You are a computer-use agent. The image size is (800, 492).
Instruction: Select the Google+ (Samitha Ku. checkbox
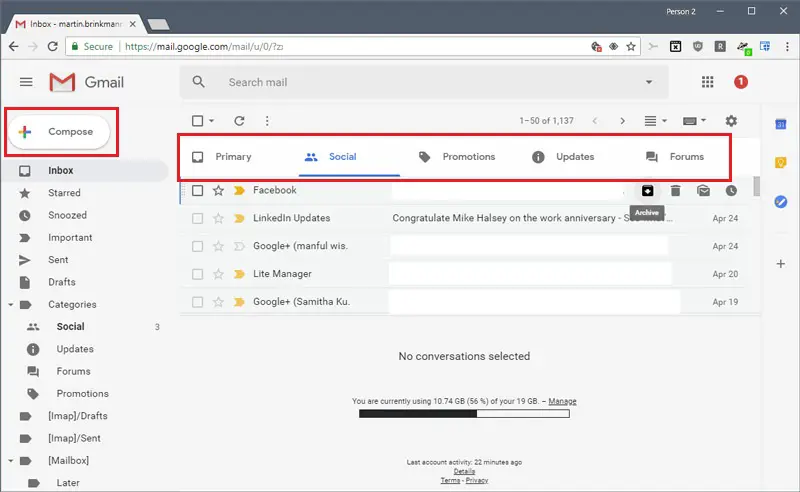(x=197, y=302)
